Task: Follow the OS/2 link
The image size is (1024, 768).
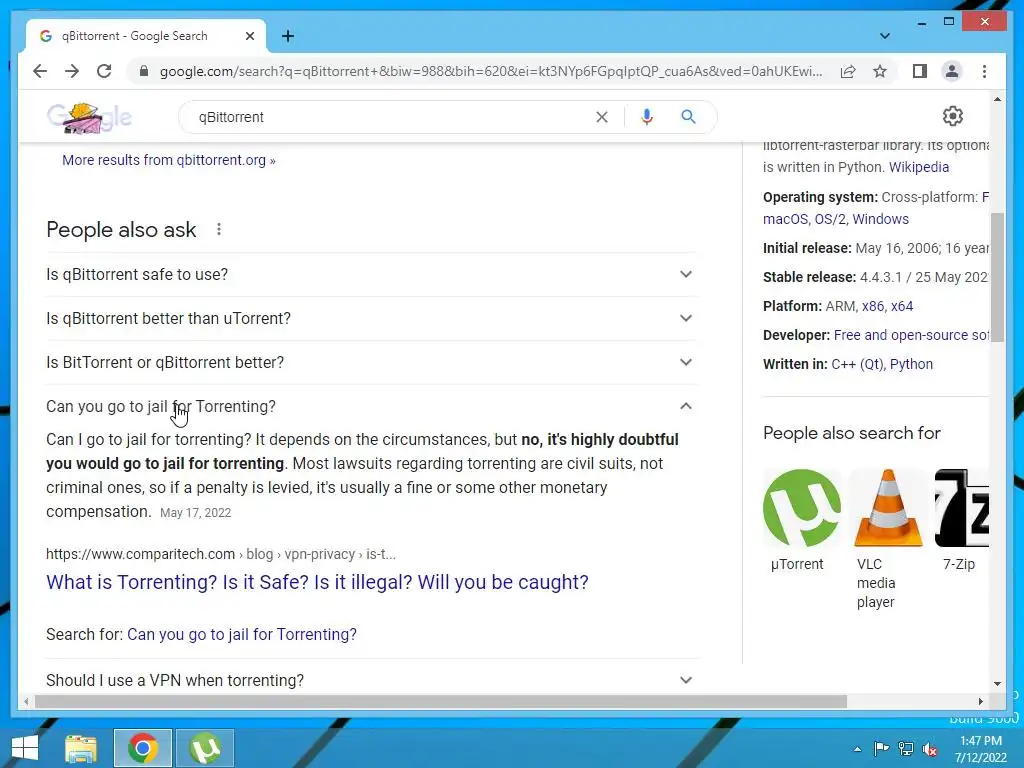Action: tap(829, 219)
